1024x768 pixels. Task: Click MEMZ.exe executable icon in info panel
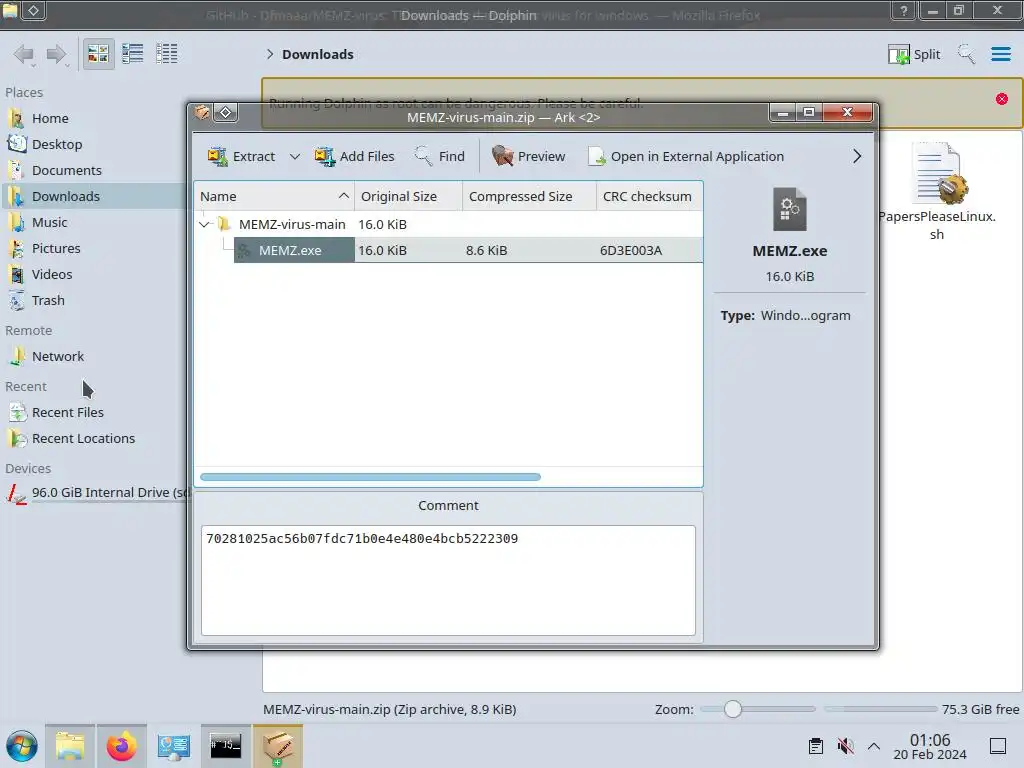pyautogui.click(x=790, y=209)
